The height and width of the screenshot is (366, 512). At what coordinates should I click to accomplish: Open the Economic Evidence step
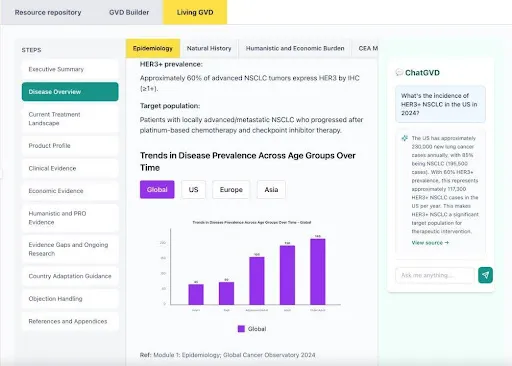tap(70, 191)
